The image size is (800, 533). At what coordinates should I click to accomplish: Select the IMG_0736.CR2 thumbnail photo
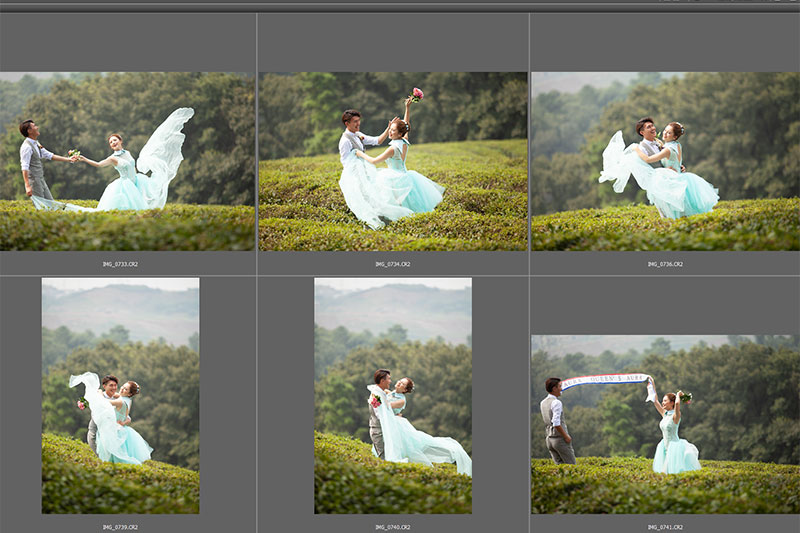(666, 161)
